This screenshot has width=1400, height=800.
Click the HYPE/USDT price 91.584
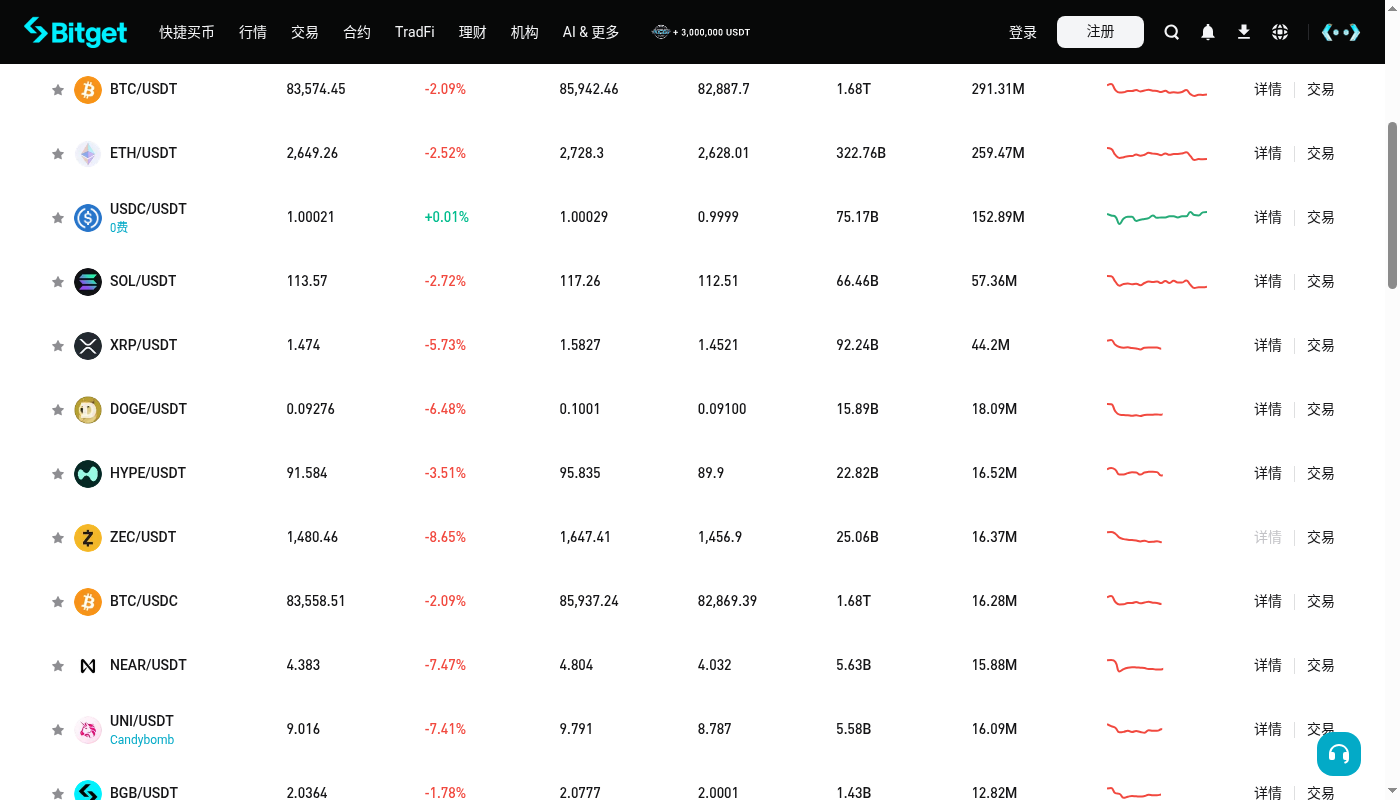pos(307,473)
